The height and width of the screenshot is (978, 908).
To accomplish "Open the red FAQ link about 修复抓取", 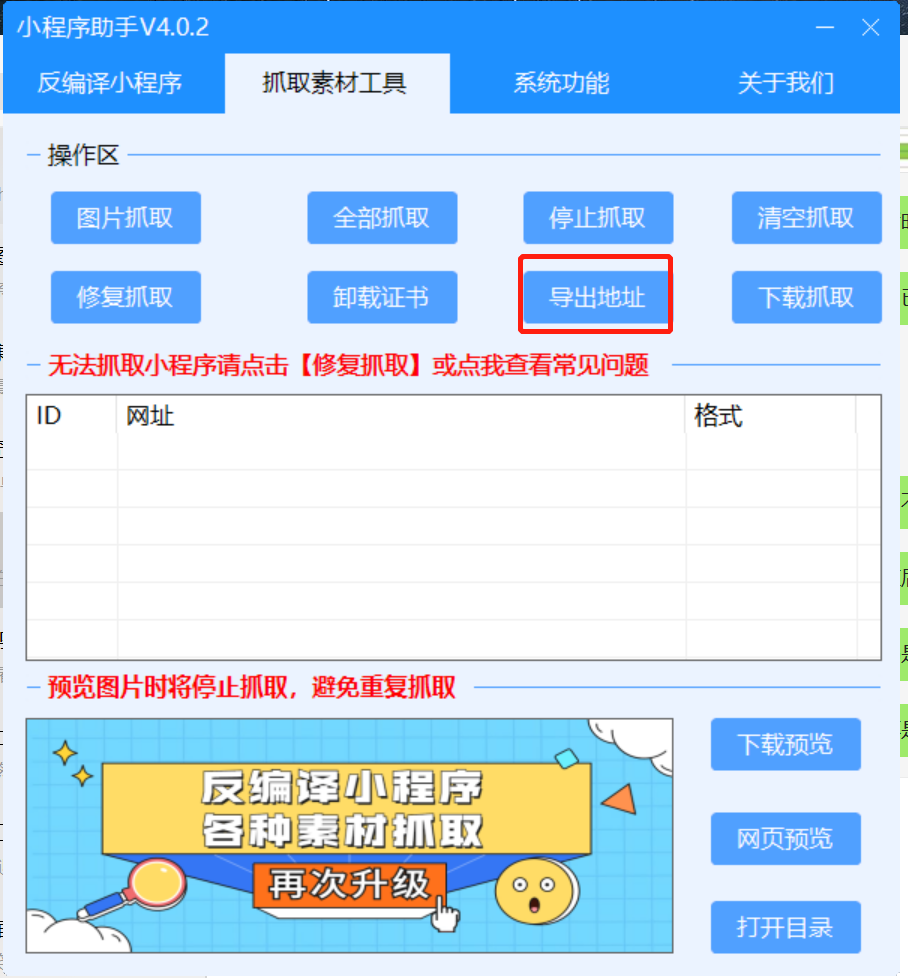I will (348, 365).
